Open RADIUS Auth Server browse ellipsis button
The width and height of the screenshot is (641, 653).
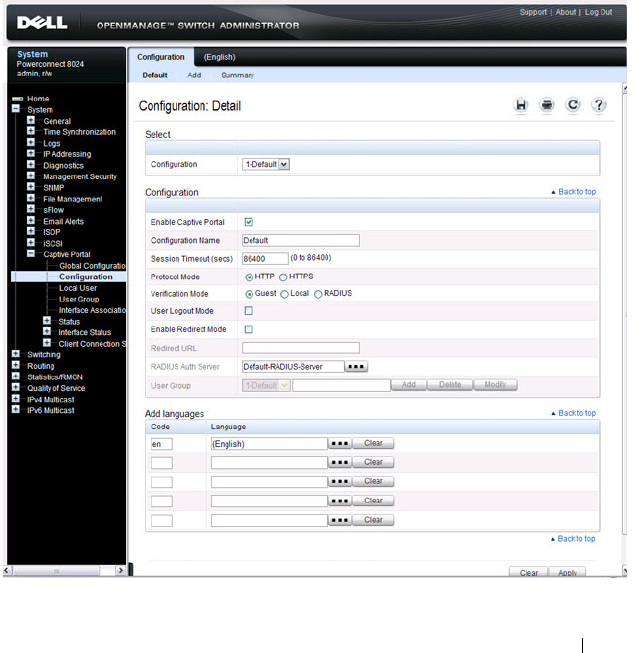click(x=356, y=366)
